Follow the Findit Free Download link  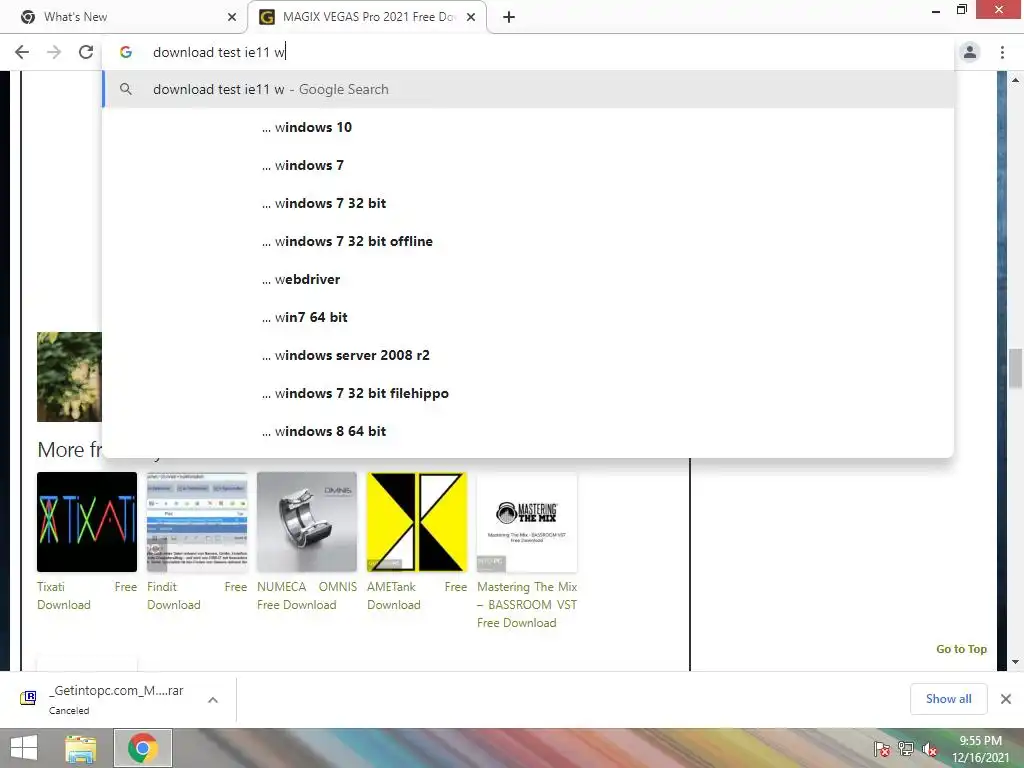point(197,596)
